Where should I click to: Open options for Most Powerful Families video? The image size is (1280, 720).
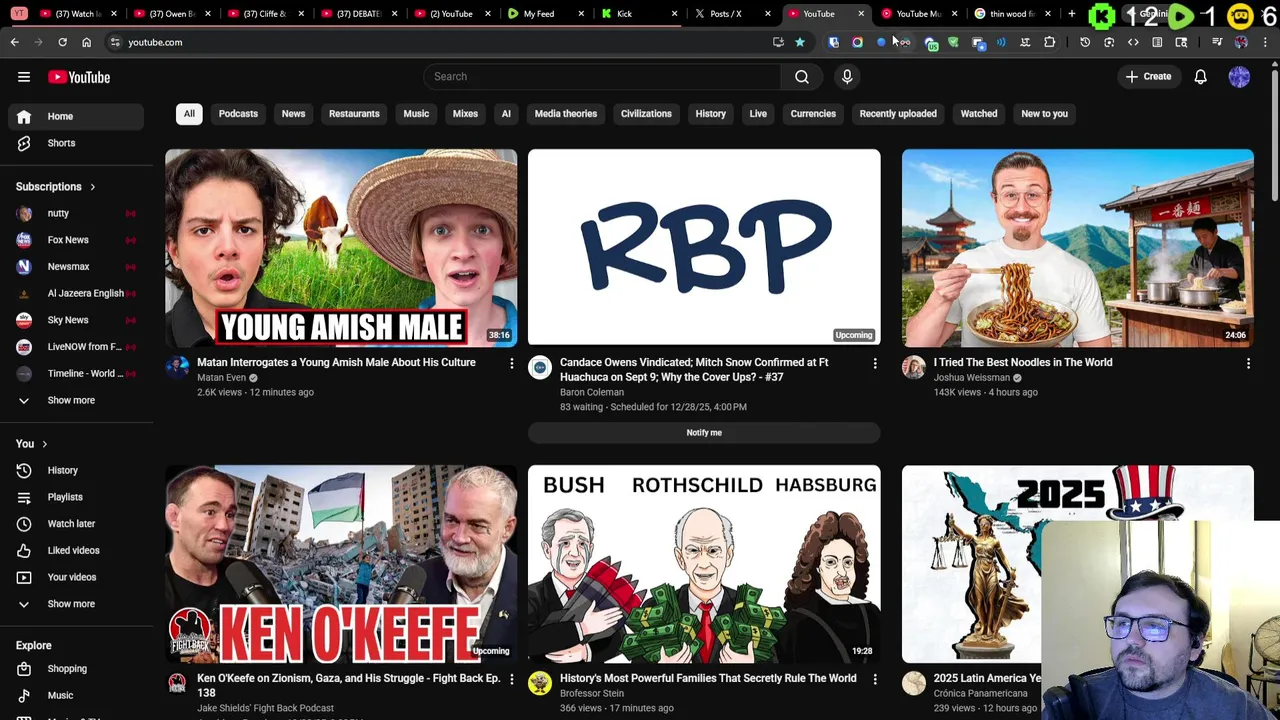[x=874, y=679]
